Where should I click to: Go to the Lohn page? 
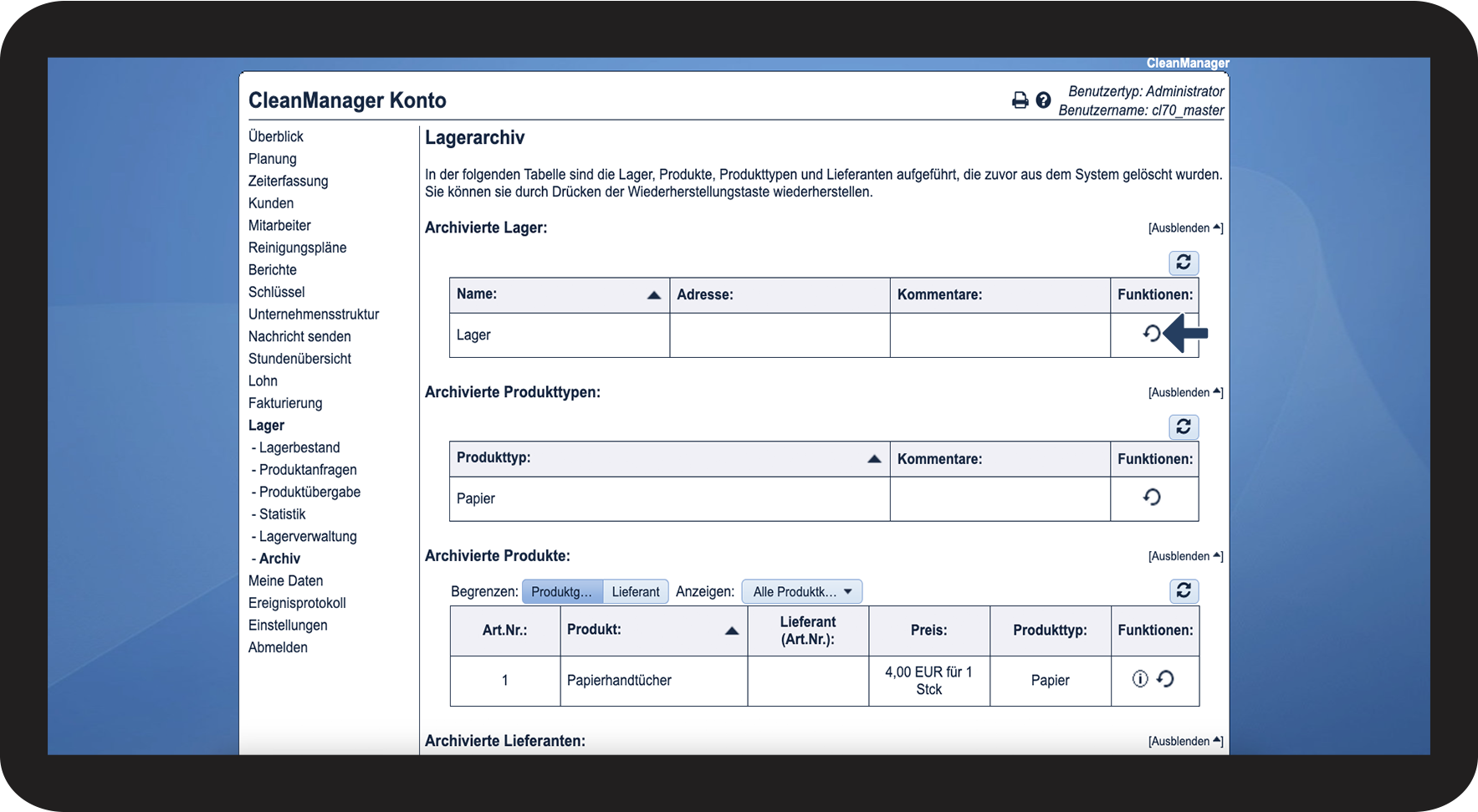click(x=263, y=380)
